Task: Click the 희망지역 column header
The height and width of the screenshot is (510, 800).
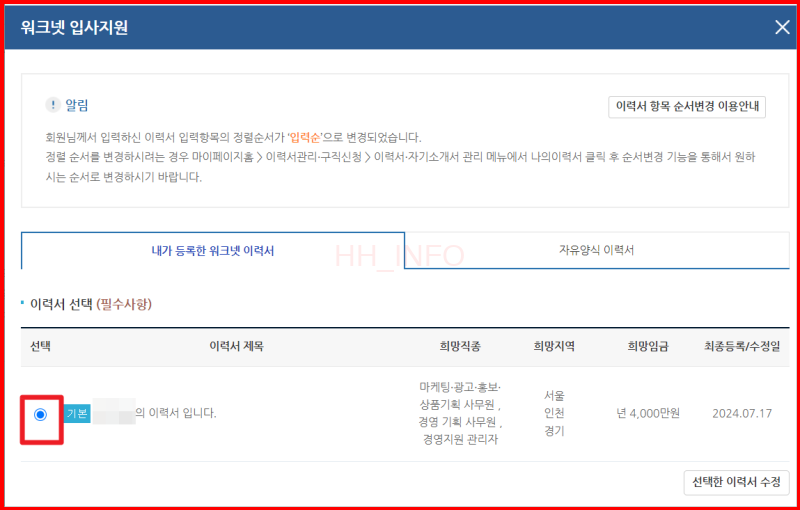Action: [x=554, y=346]
